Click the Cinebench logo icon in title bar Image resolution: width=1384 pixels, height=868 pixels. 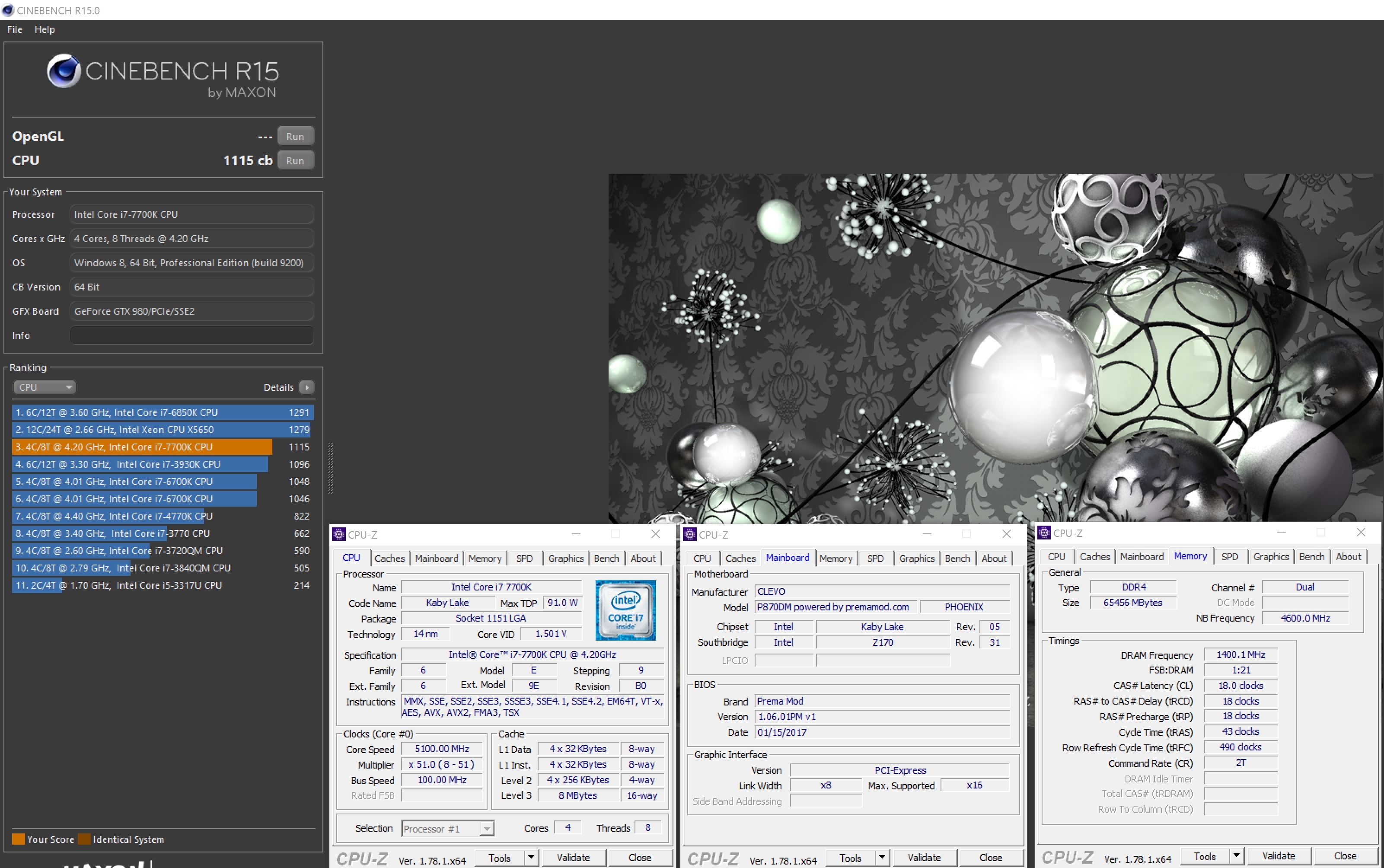pyautogui.click(x=7, y=10)
